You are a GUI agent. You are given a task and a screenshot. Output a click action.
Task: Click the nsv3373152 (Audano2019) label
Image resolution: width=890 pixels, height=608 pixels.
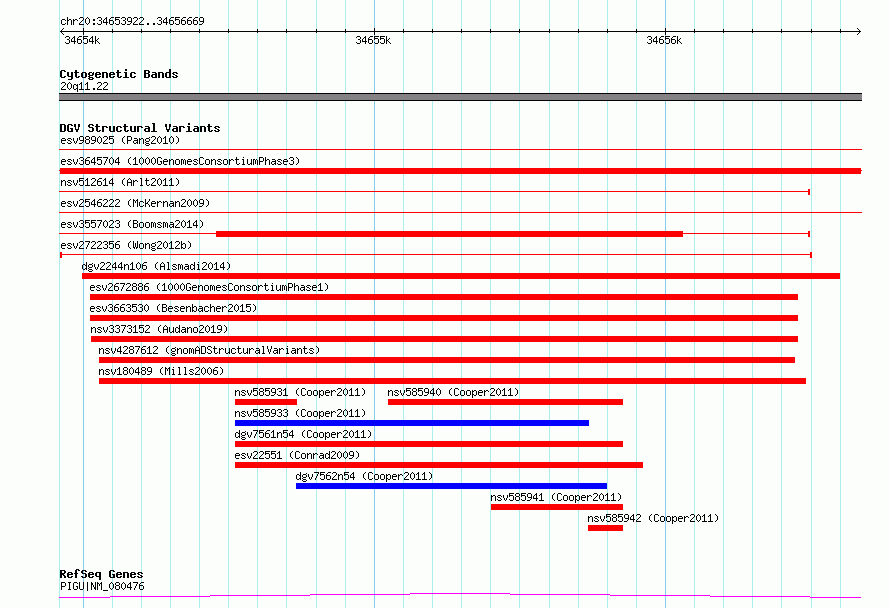coord(159,329)
